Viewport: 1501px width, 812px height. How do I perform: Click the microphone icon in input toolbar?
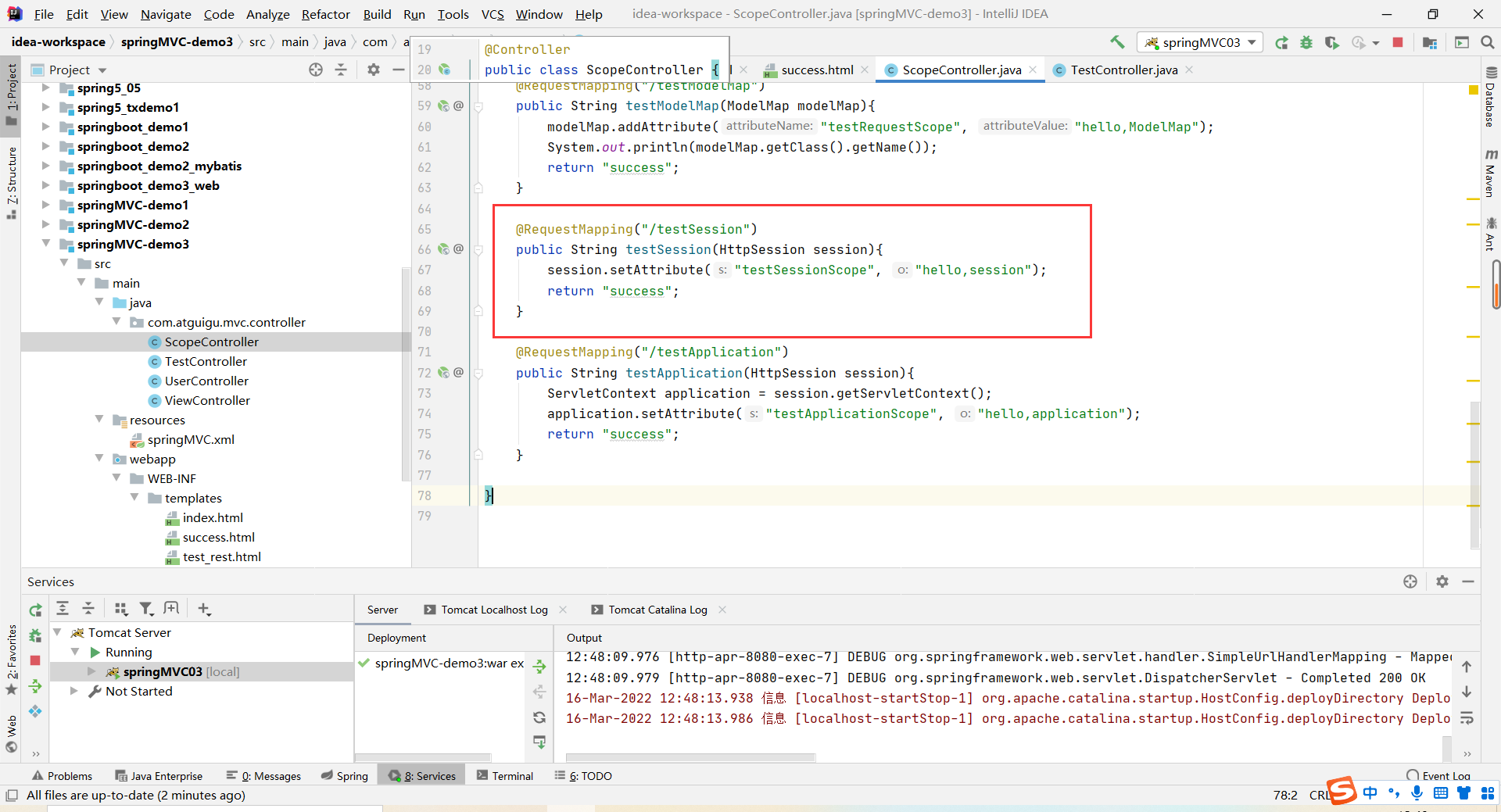click(x=1417, y=792)
